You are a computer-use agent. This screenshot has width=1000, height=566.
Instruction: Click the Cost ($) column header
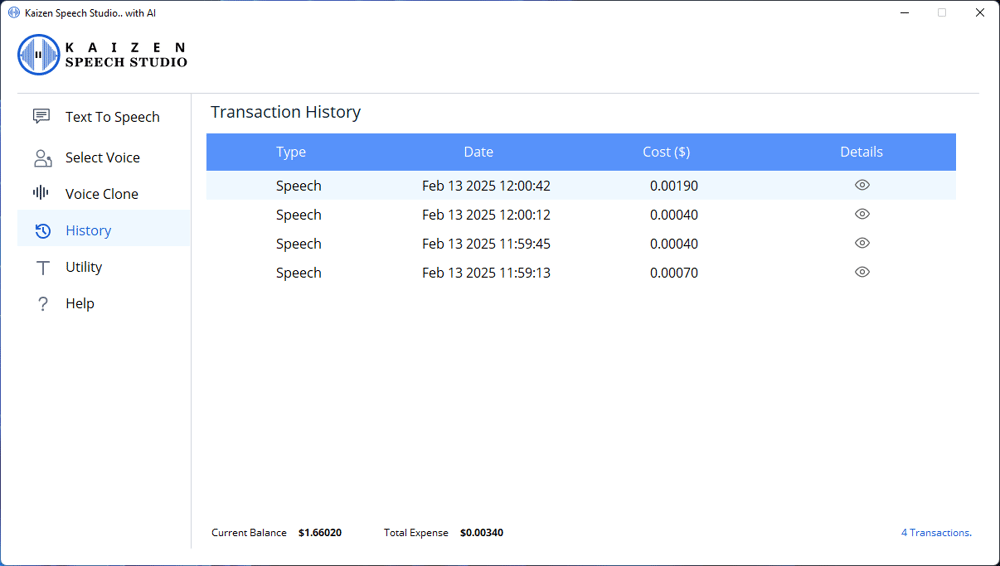[x=666, y=152]
